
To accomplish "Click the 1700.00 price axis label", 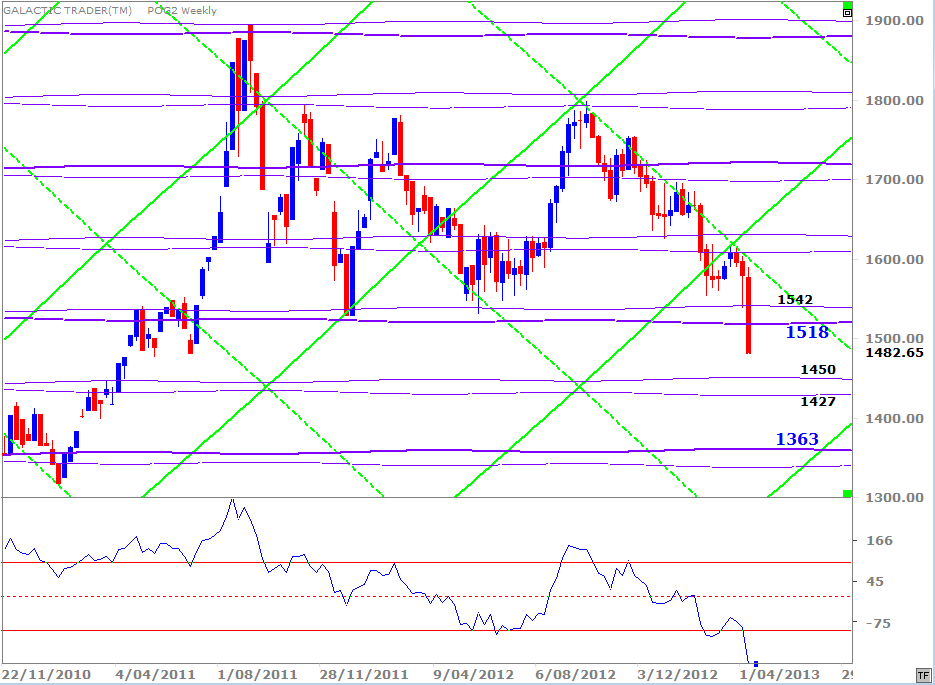I will point(894,179).
